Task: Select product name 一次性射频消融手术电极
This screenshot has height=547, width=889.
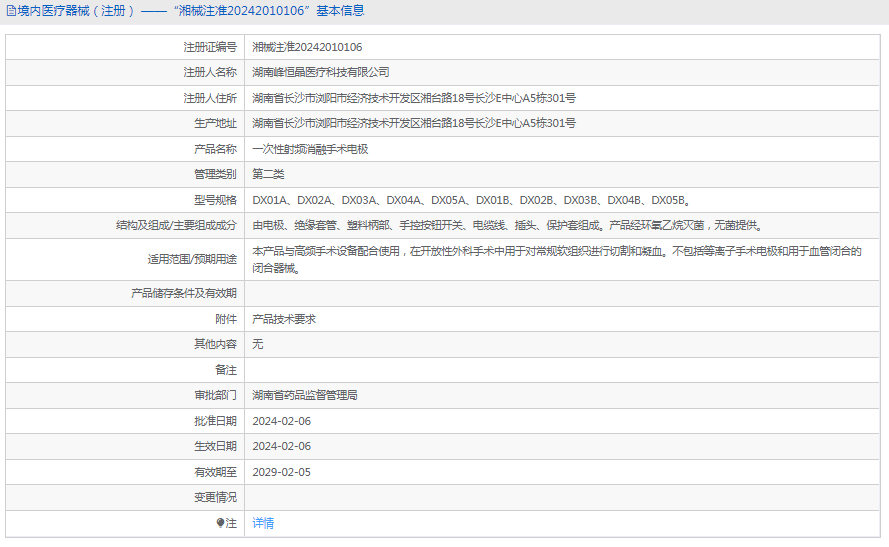Action: [310, 149]
